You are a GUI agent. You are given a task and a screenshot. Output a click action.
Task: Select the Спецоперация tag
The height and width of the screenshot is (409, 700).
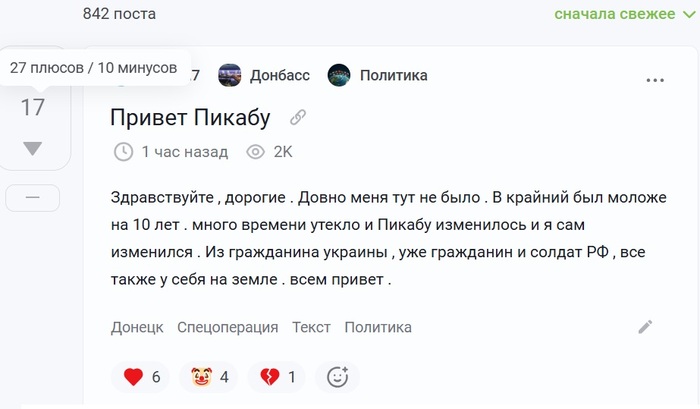pyautogui.click(x=227, y=327)
